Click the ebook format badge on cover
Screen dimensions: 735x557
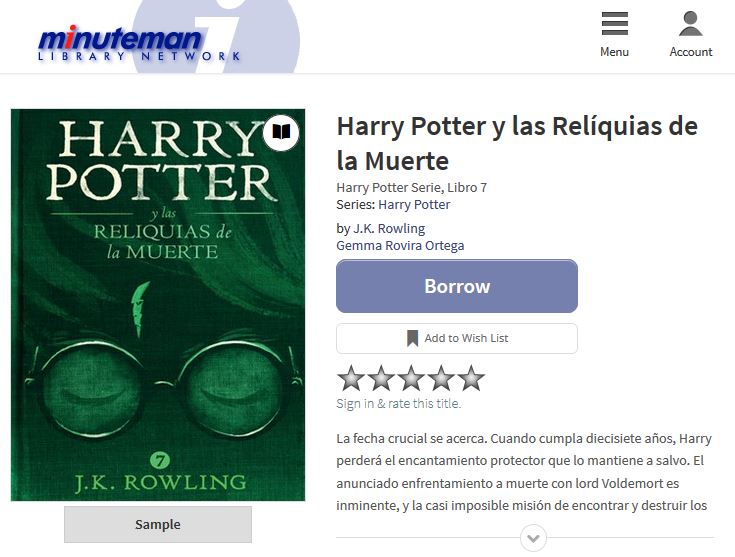coord(281,132)
